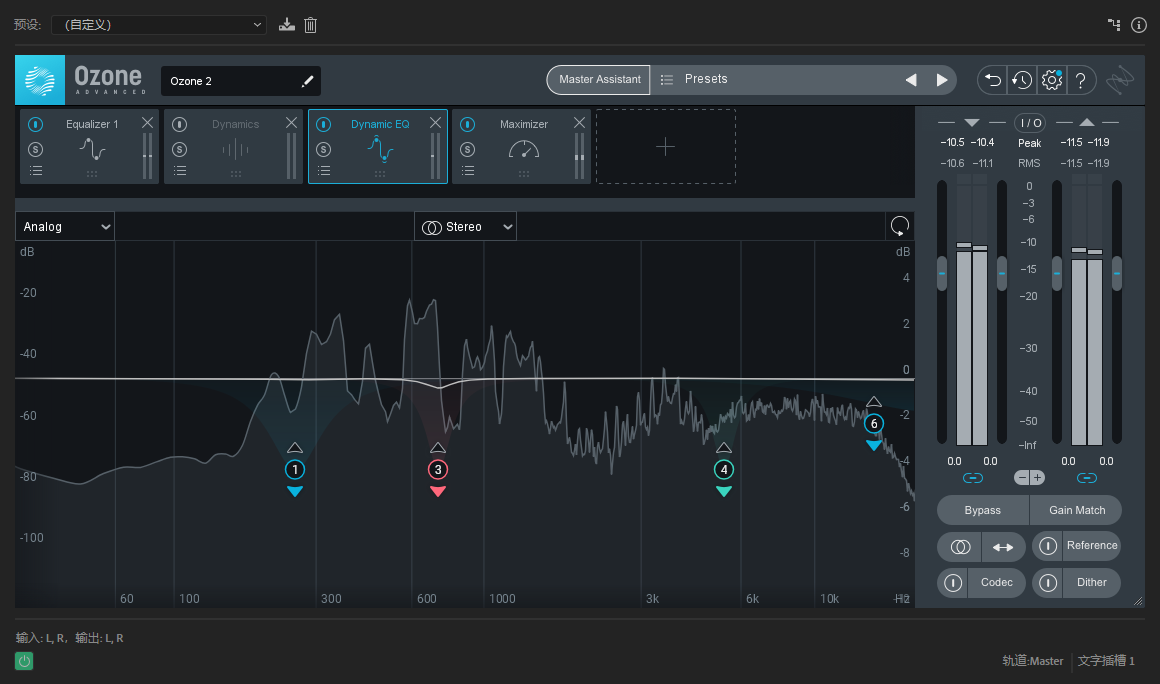Open the Dynamic EQ module preset list icon
The height and width of the screenshot is (684, 1160).
pos(324,171)
